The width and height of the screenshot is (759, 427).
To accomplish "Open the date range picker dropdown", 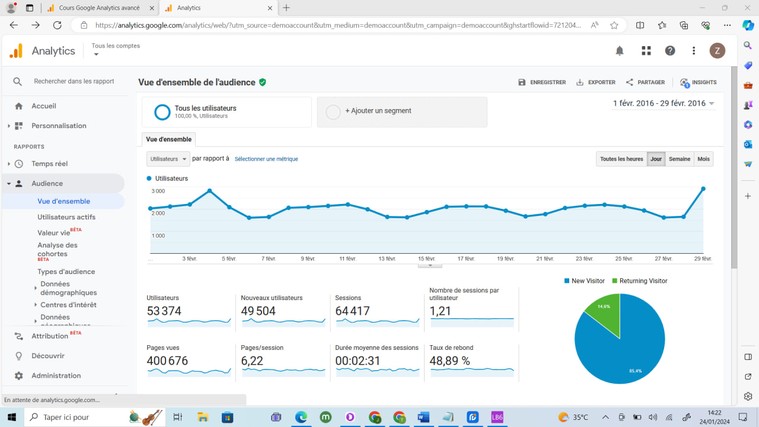I will pos(664,103).
